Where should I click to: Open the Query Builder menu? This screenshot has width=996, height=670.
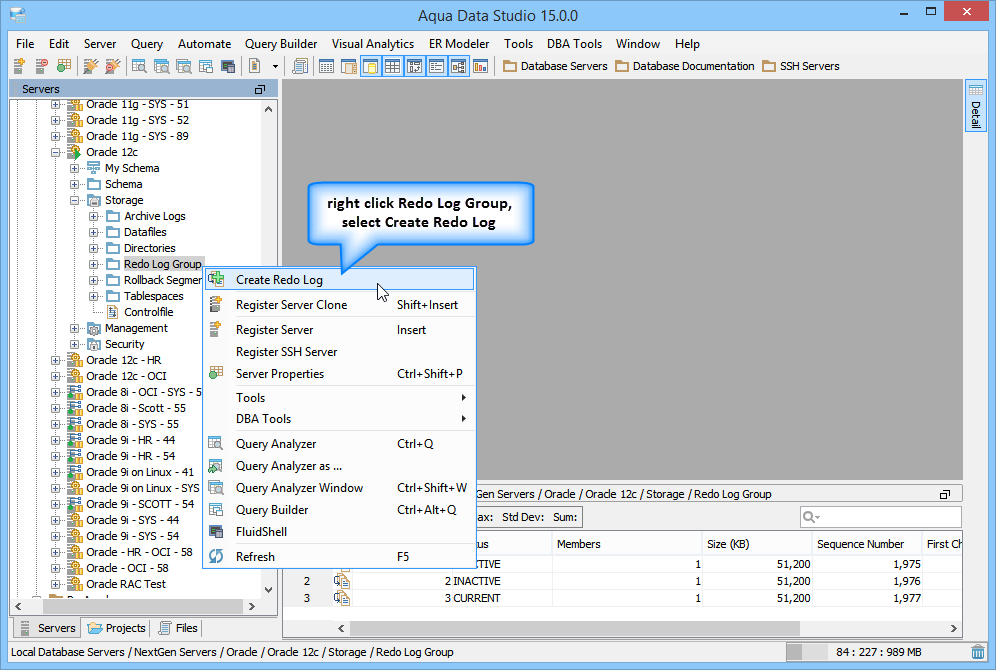(281, 44)
